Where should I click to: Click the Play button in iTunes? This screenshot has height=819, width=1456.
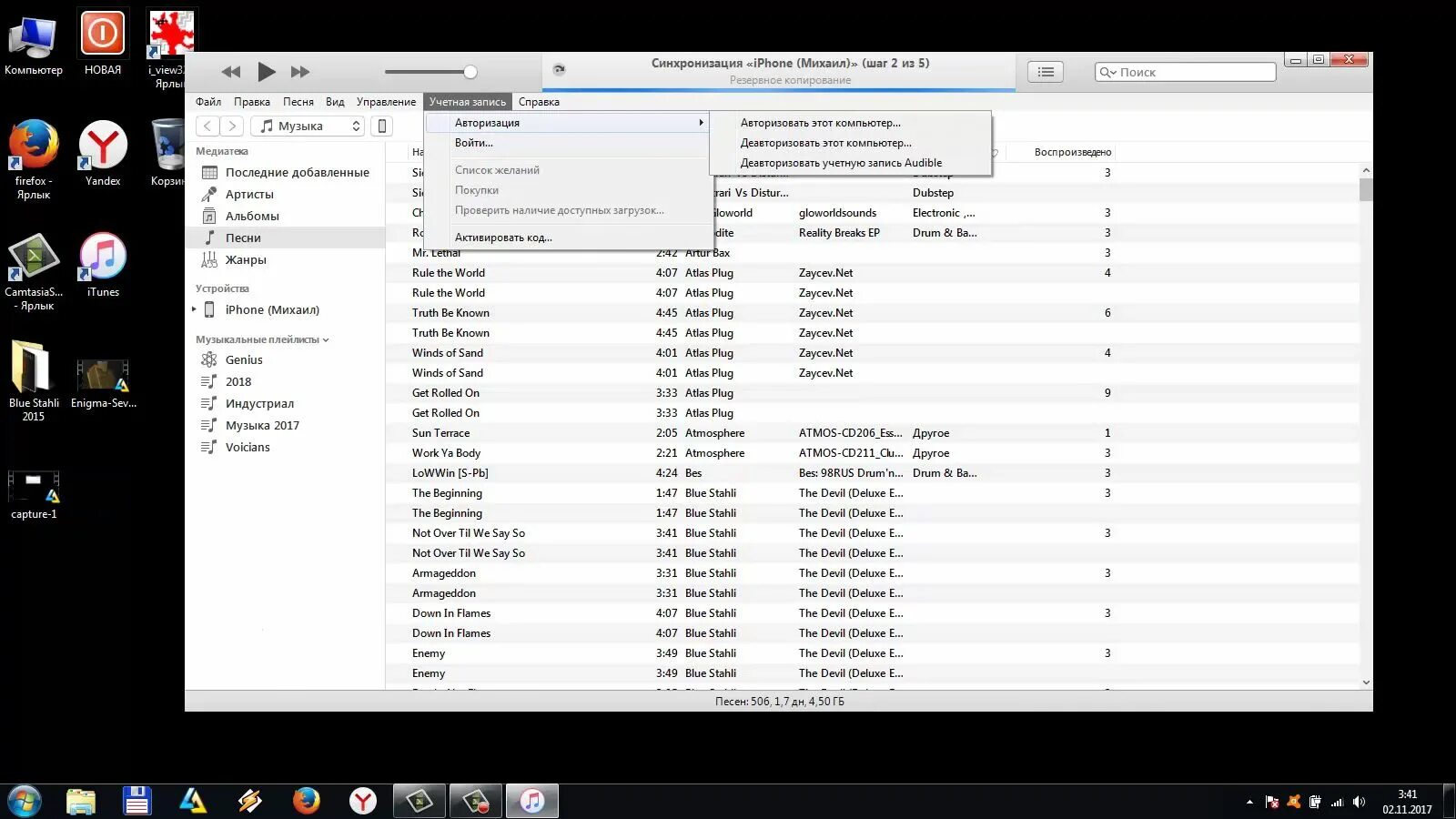point(266,71)
